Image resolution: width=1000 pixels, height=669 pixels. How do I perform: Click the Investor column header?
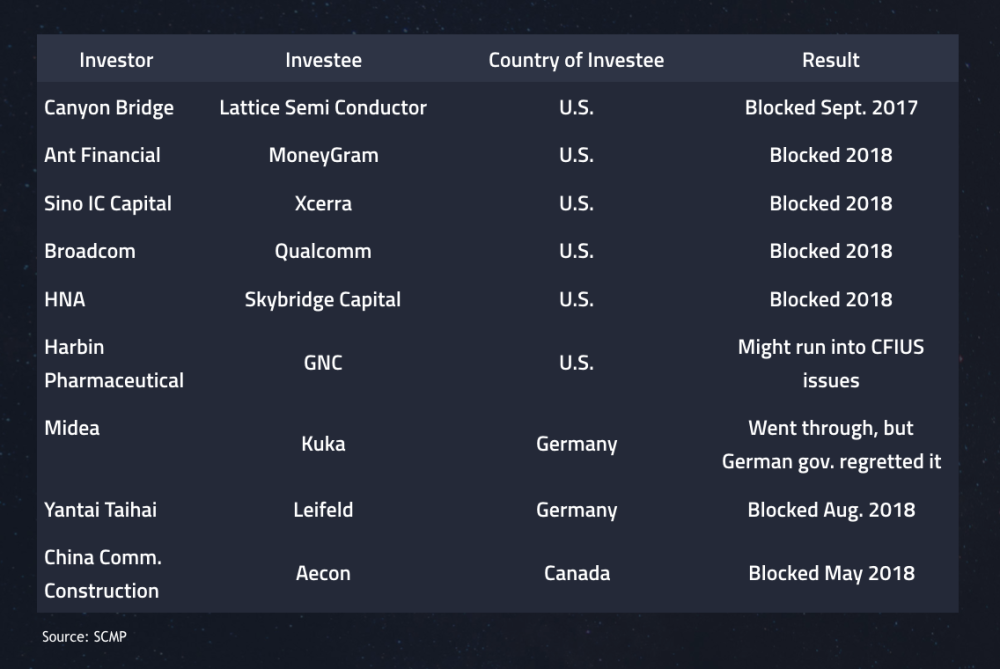[x=116, y=60]
